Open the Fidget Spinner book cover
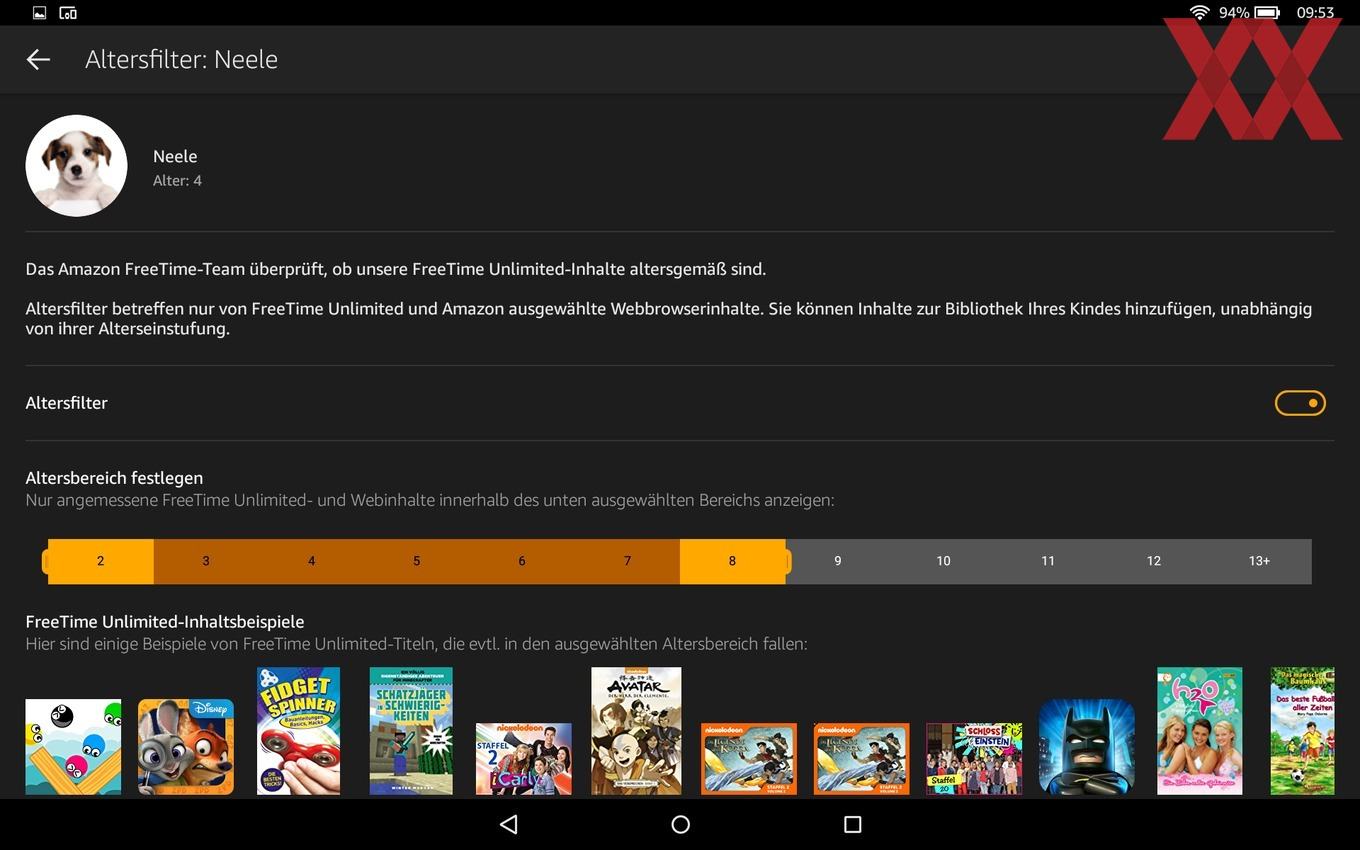The image size is (1360, 850). coord(298,731)
